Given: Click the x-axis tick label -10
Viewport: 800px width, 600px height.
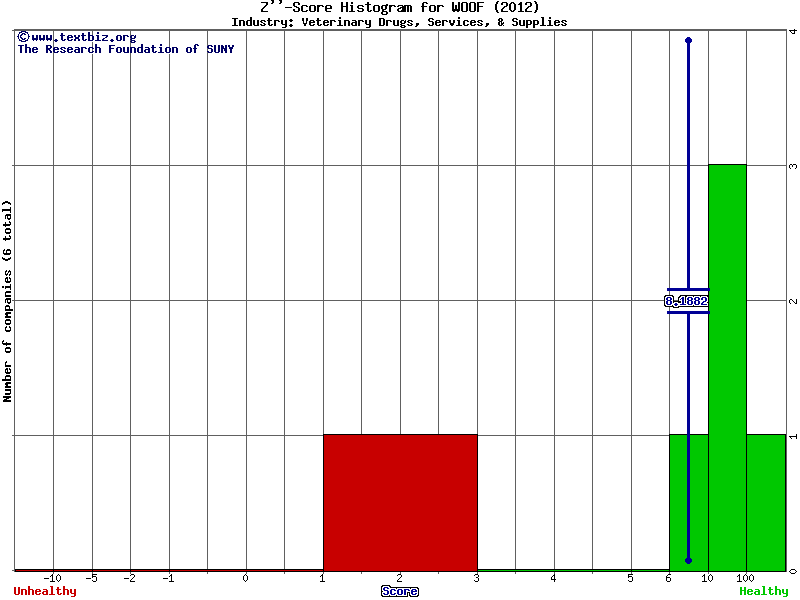Looking at the screenshot, I should point(53,578).
